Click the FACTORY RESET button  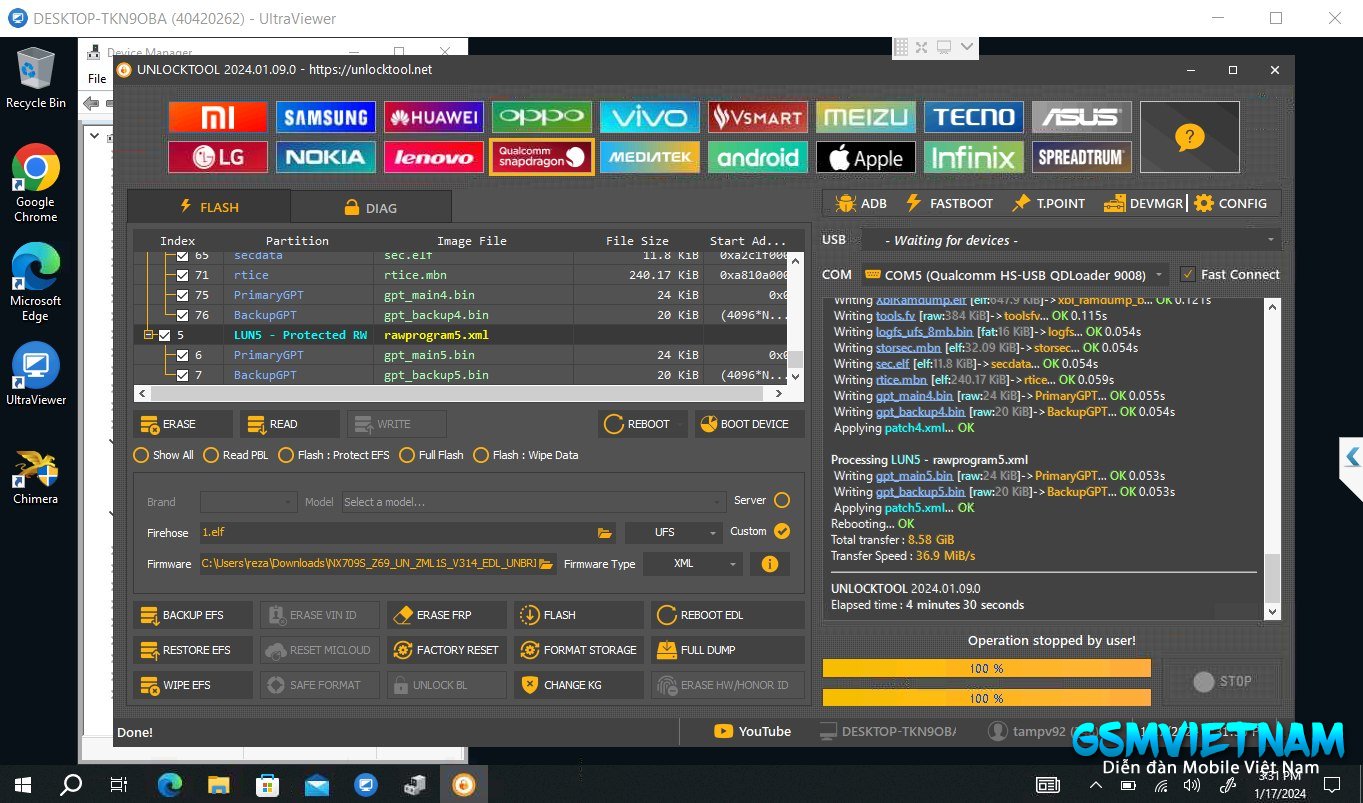pyautogui.click(x=447, y=650)
